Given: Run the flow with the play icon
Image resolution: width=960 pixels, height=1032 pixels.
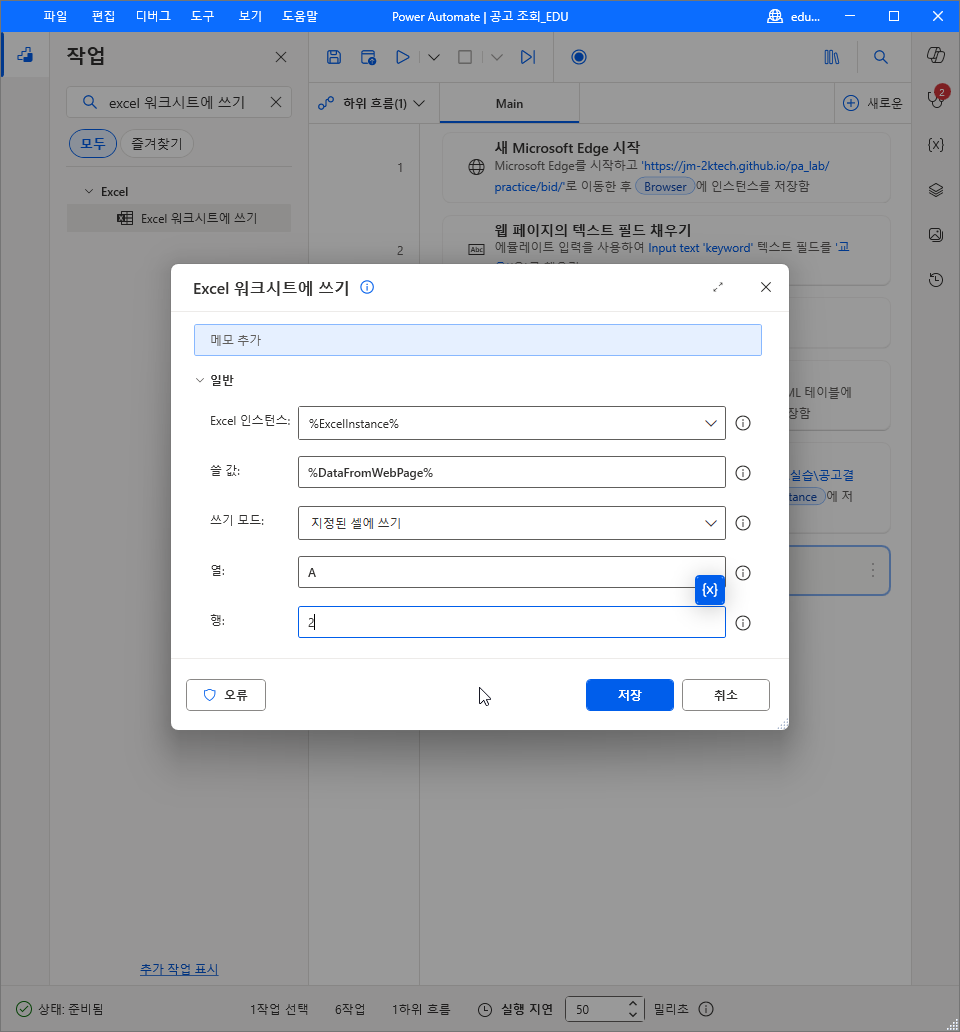Looking at the screenshot, I should [x=403, y=57].
